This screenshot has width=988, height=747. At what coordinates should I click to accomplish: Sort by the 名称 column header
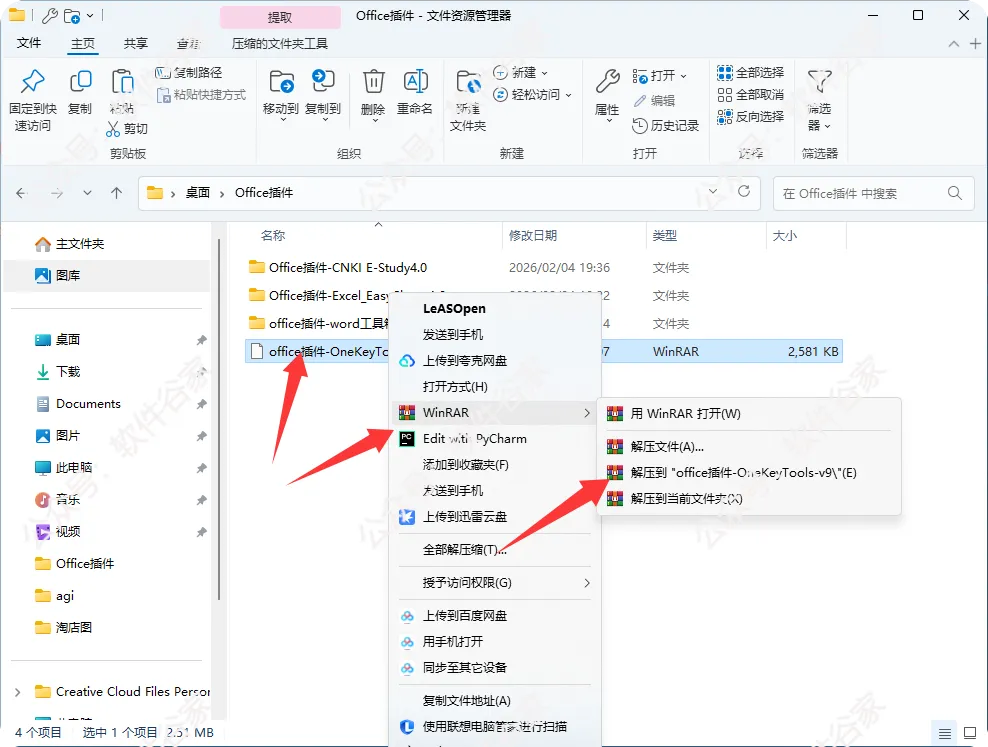point(273,236)
